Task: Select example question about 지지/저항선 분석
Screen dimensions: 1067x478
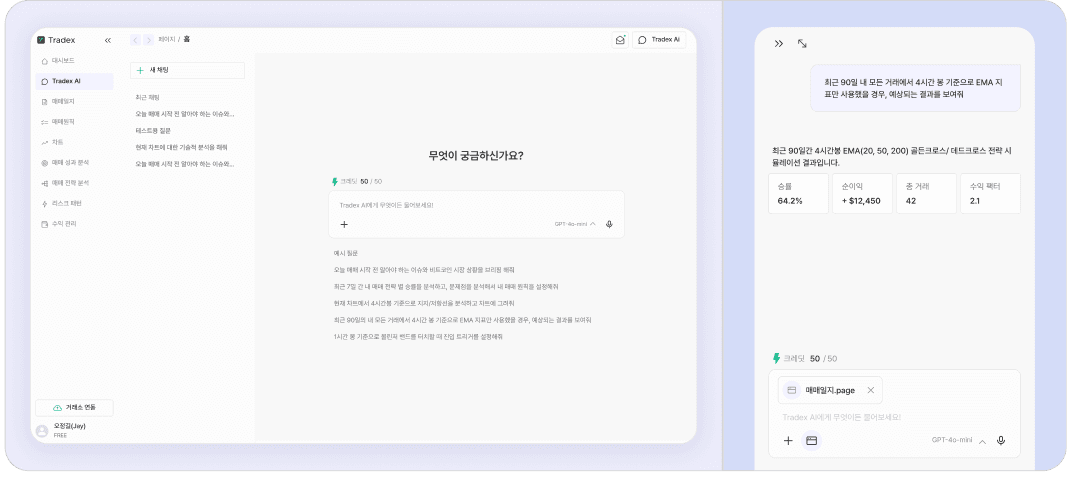Action: pos(424,303)
